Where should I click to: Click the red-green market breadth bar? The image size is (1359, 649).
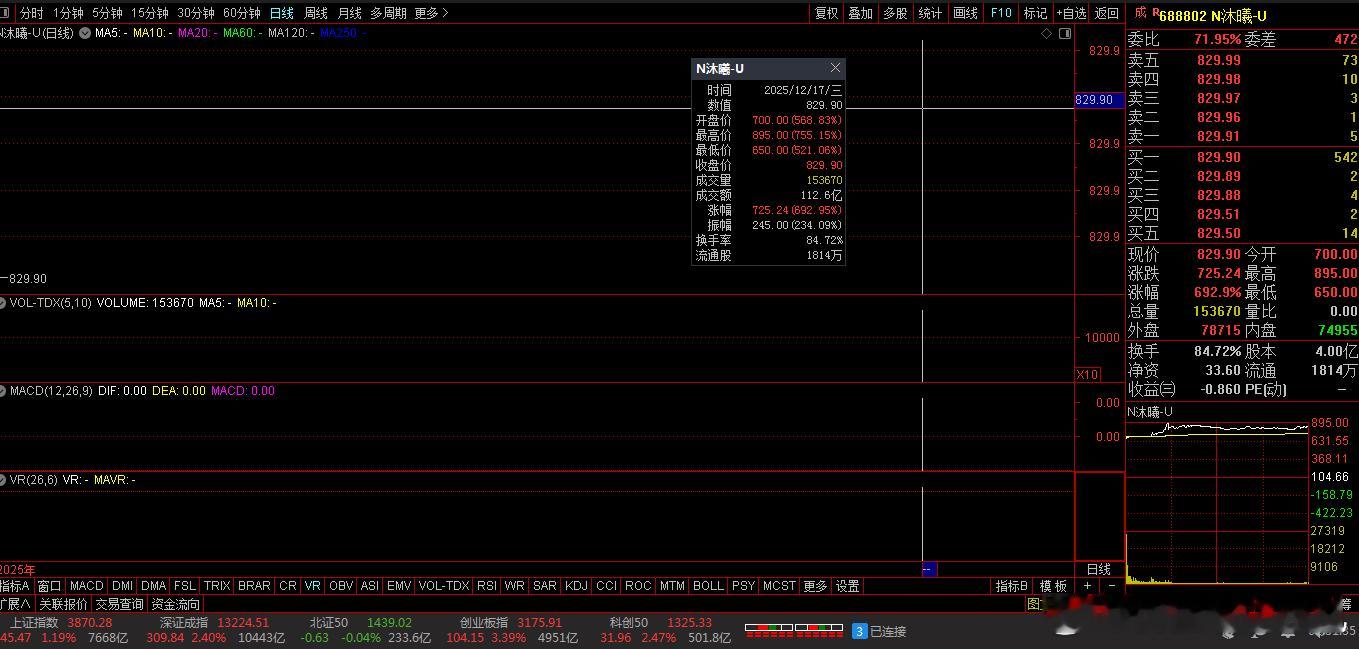point(795,631)
